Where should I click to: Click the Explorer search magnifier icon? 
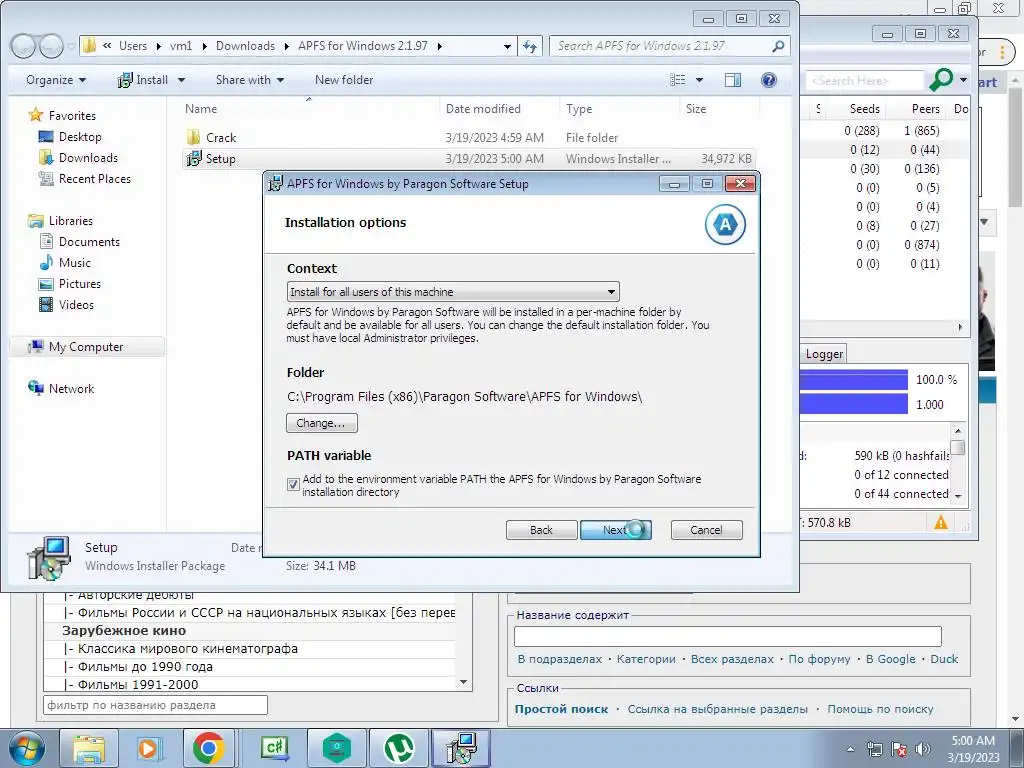tap(778, 46)
